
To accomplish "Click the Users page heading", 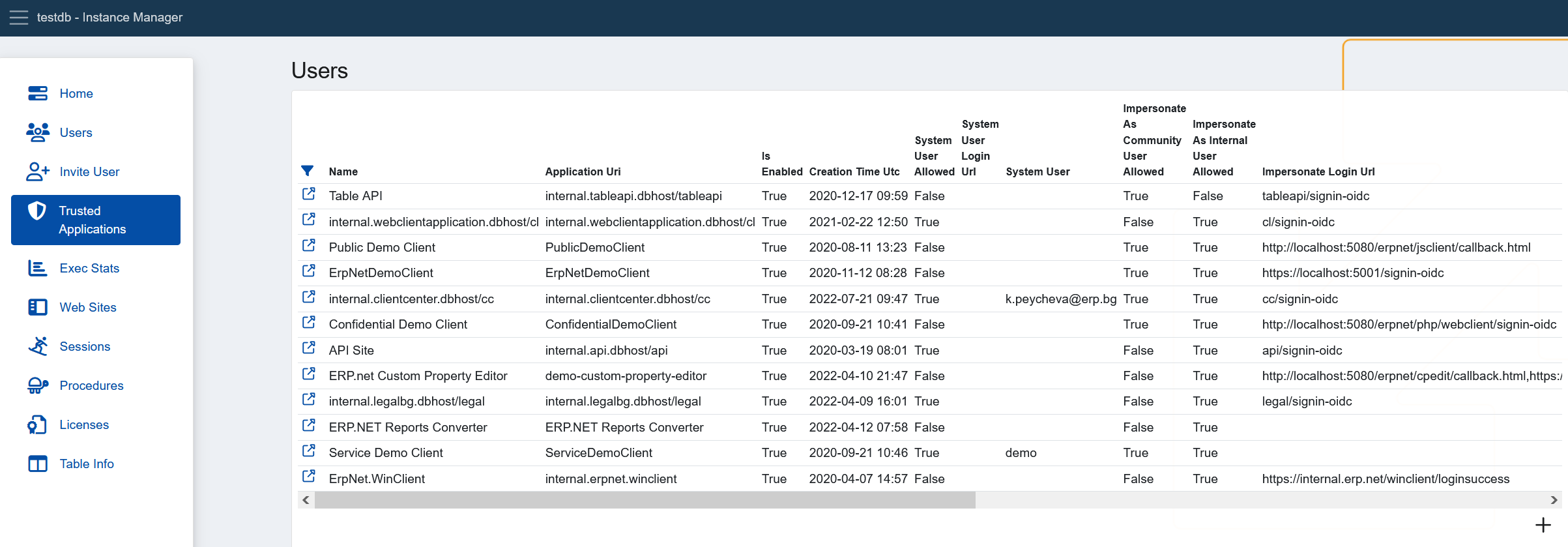I will point(319,70).
